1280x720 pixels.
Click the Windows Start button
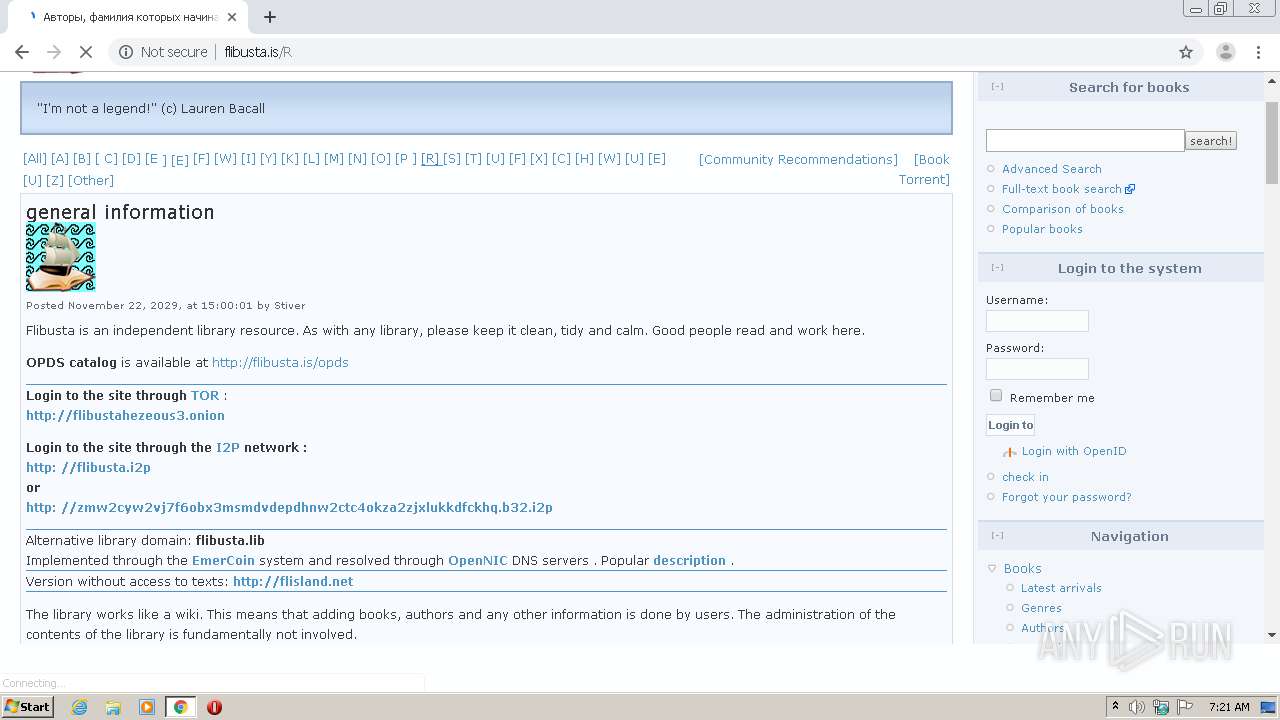27,707
